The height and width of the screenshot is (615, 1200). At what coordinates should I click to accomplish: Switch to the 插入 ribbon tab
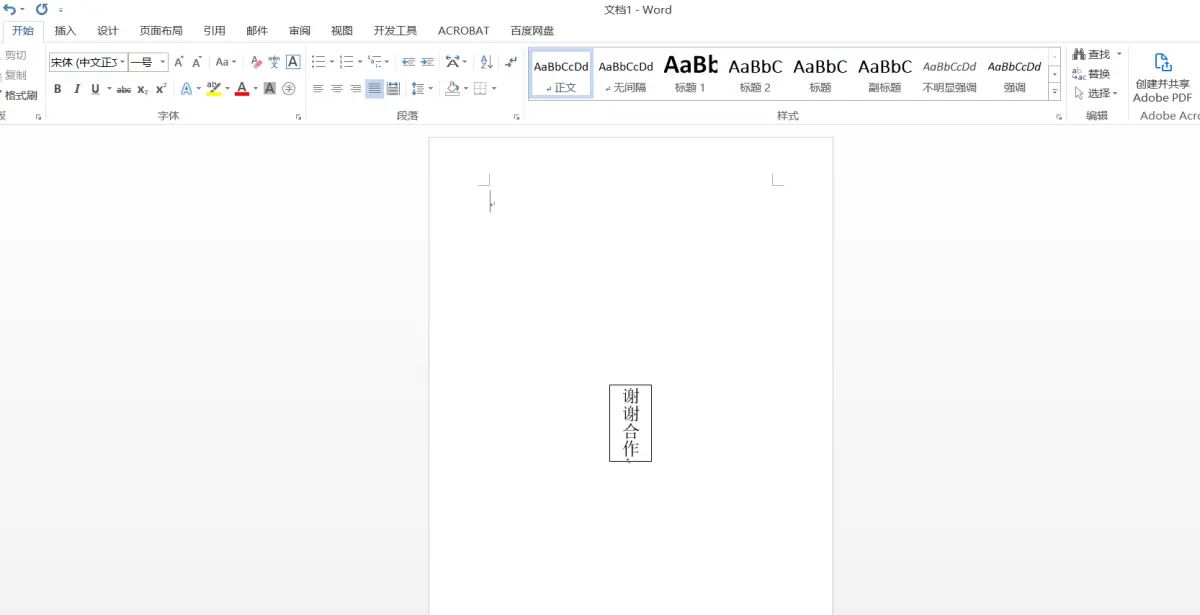coord(64,30)
